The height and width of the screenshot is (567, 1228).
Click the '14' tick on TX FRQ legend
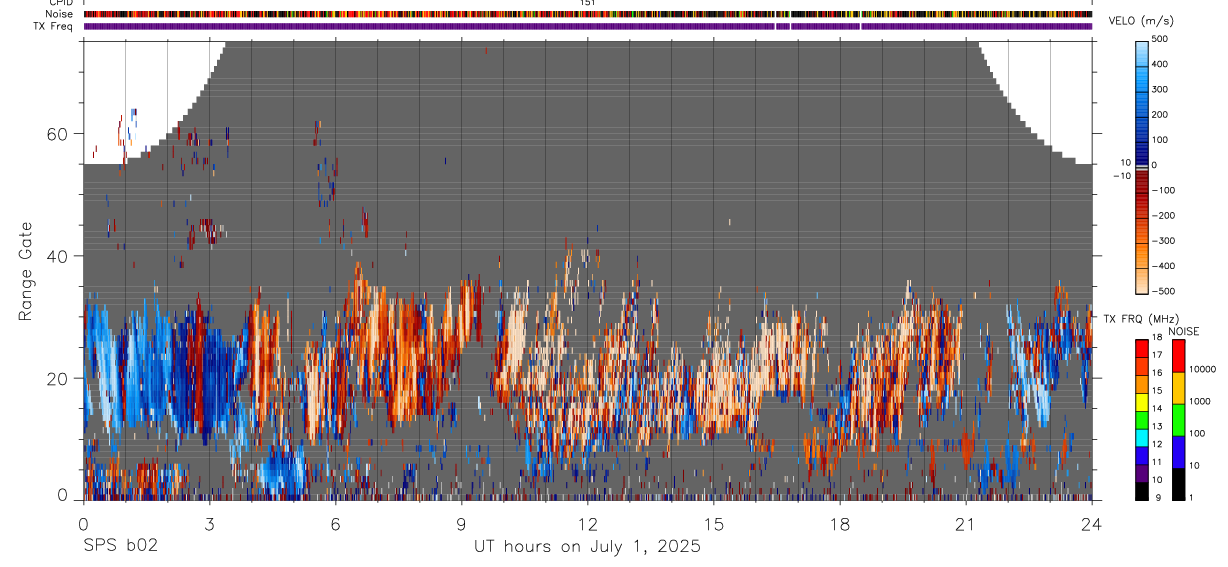tap(1159, 409)
